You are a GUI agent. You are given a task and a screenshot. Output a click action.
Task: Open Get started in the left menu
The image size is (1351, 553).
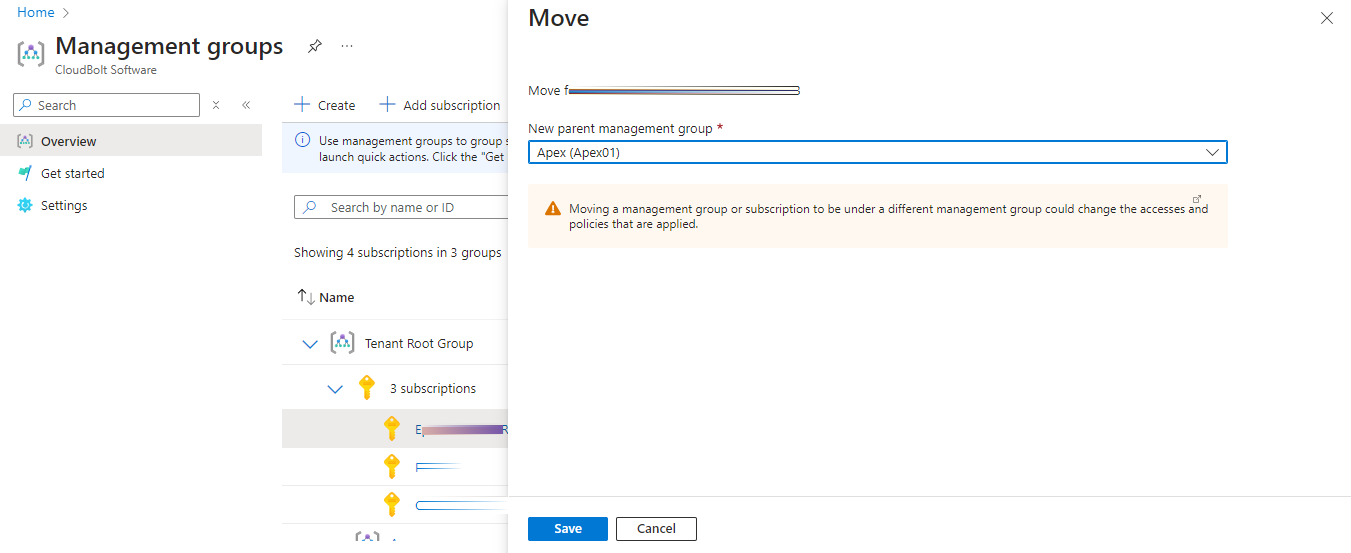[x=72, y=173]
